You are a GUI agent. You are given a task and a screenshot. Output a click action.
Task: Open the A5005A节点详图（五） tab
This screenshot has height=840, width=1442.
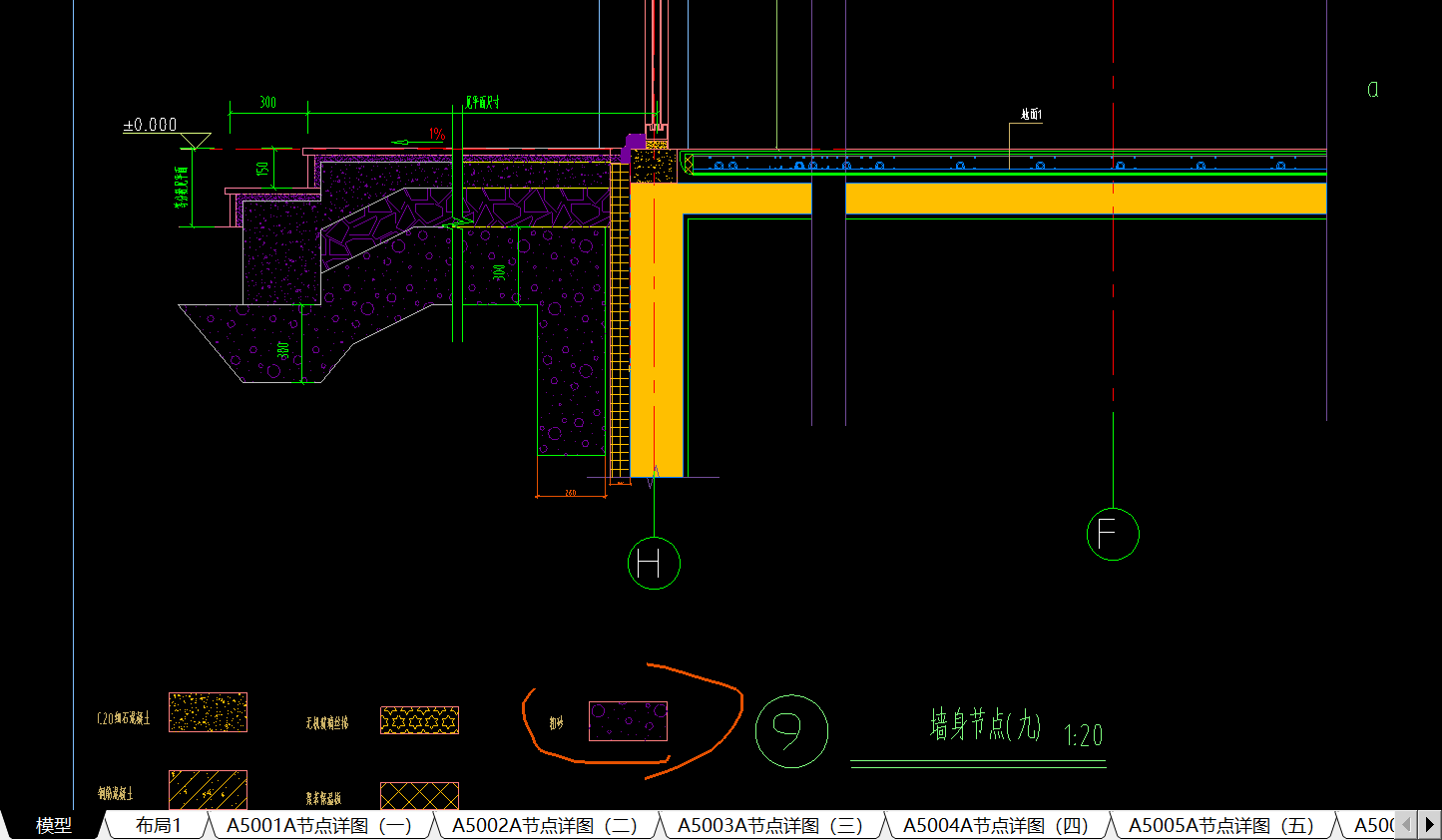(x=1221, y=825)
